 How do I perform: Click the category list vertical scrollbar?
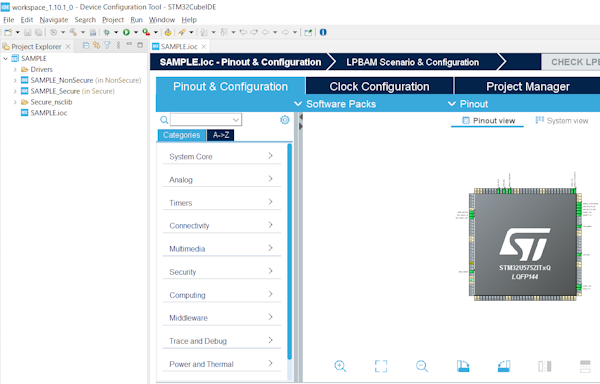point(290,252)
